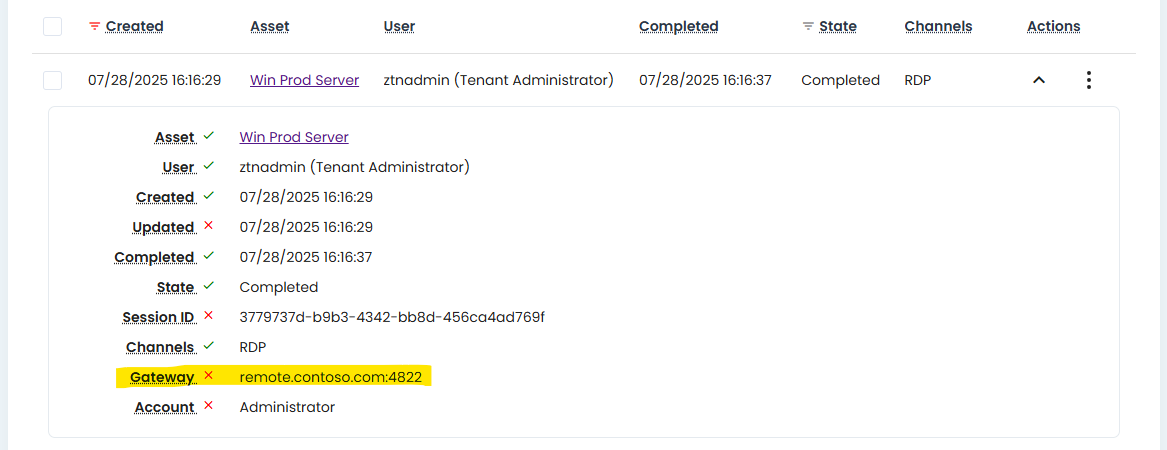
Task: Click the red X icon next to Session ID
Action: 208,316
